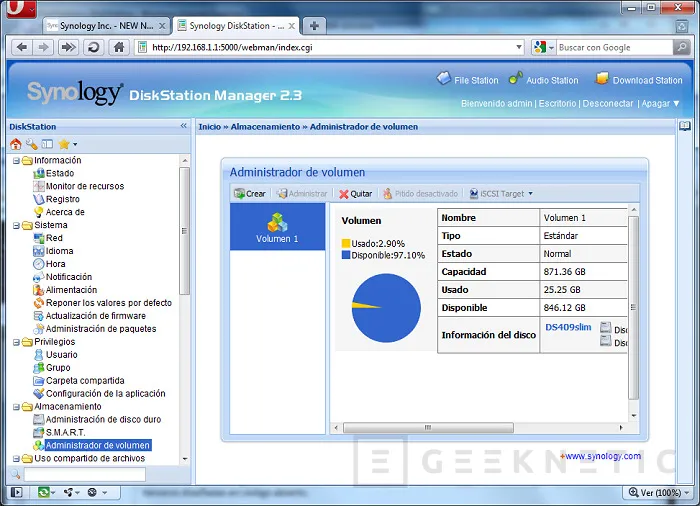Select Volumen 1 volume icon
The image size is (700, 506).
[277, 227]
